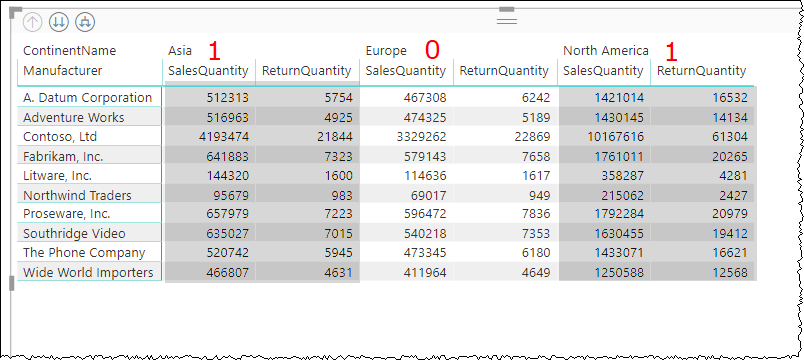
Task: Click the cell with value 540218
Action: click(x=425, y=233)
